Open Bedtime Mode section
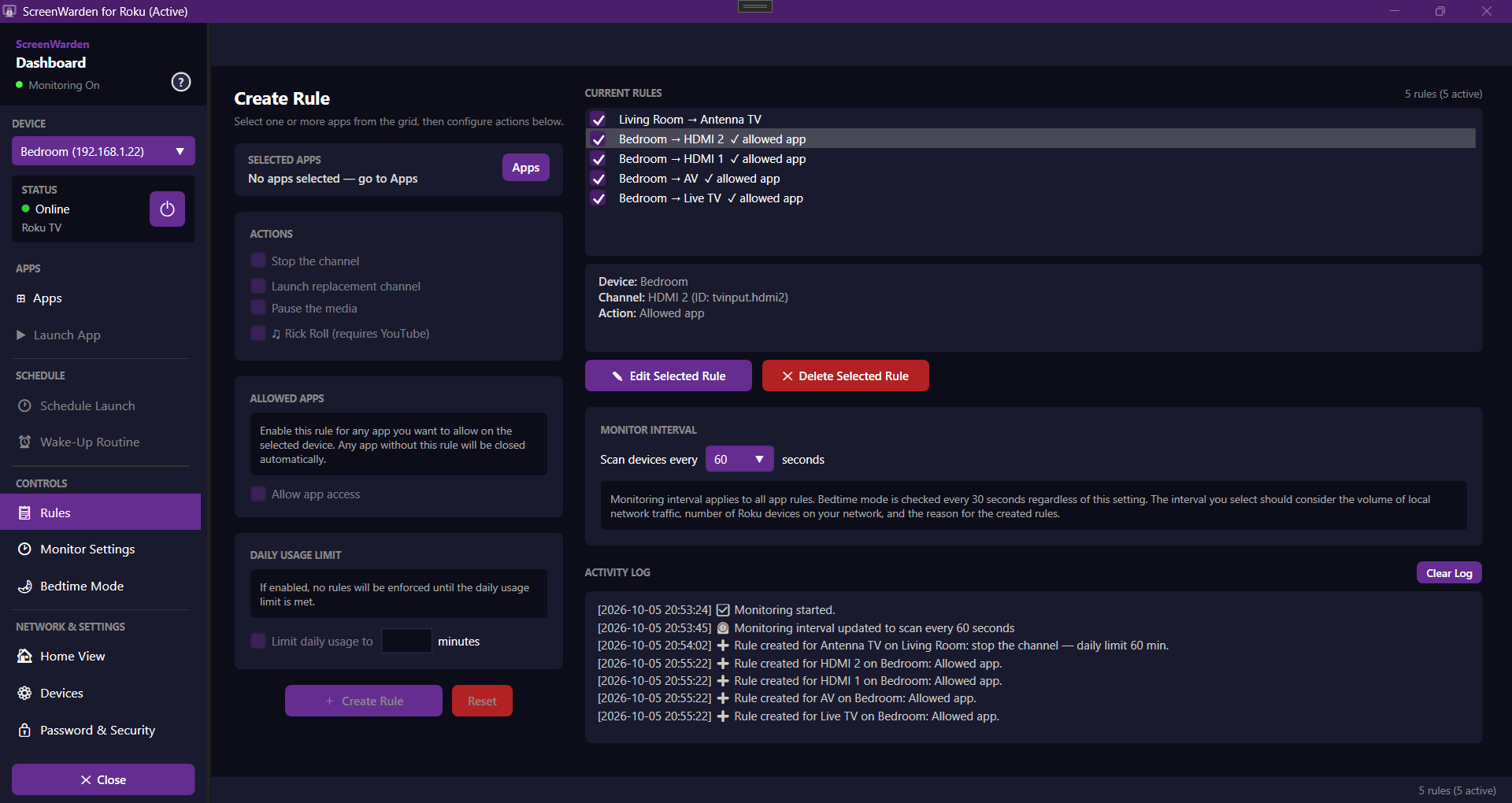The width and height of the screenshot is (1512, 803). (x=82, y=586)
